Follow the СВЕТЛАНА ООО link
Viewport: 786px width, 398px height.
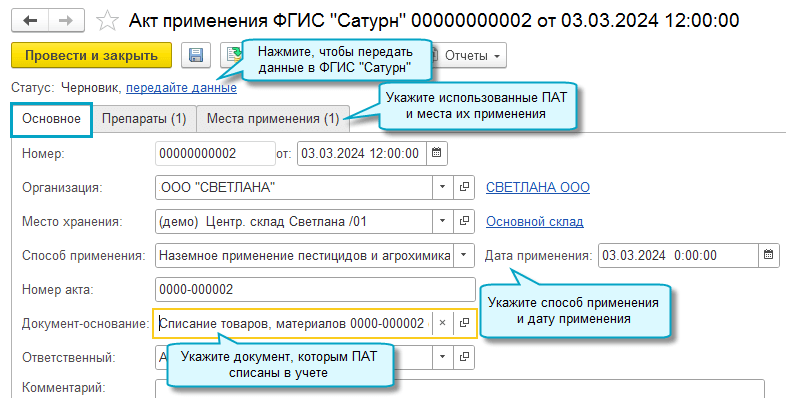coord(538,187)
